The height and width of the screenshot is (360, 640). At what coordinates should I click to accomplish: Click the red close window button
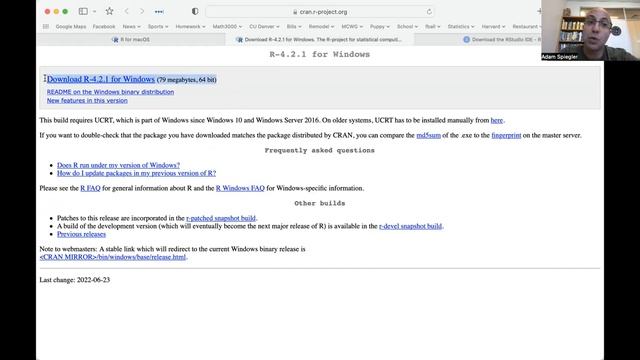[47, 11]
